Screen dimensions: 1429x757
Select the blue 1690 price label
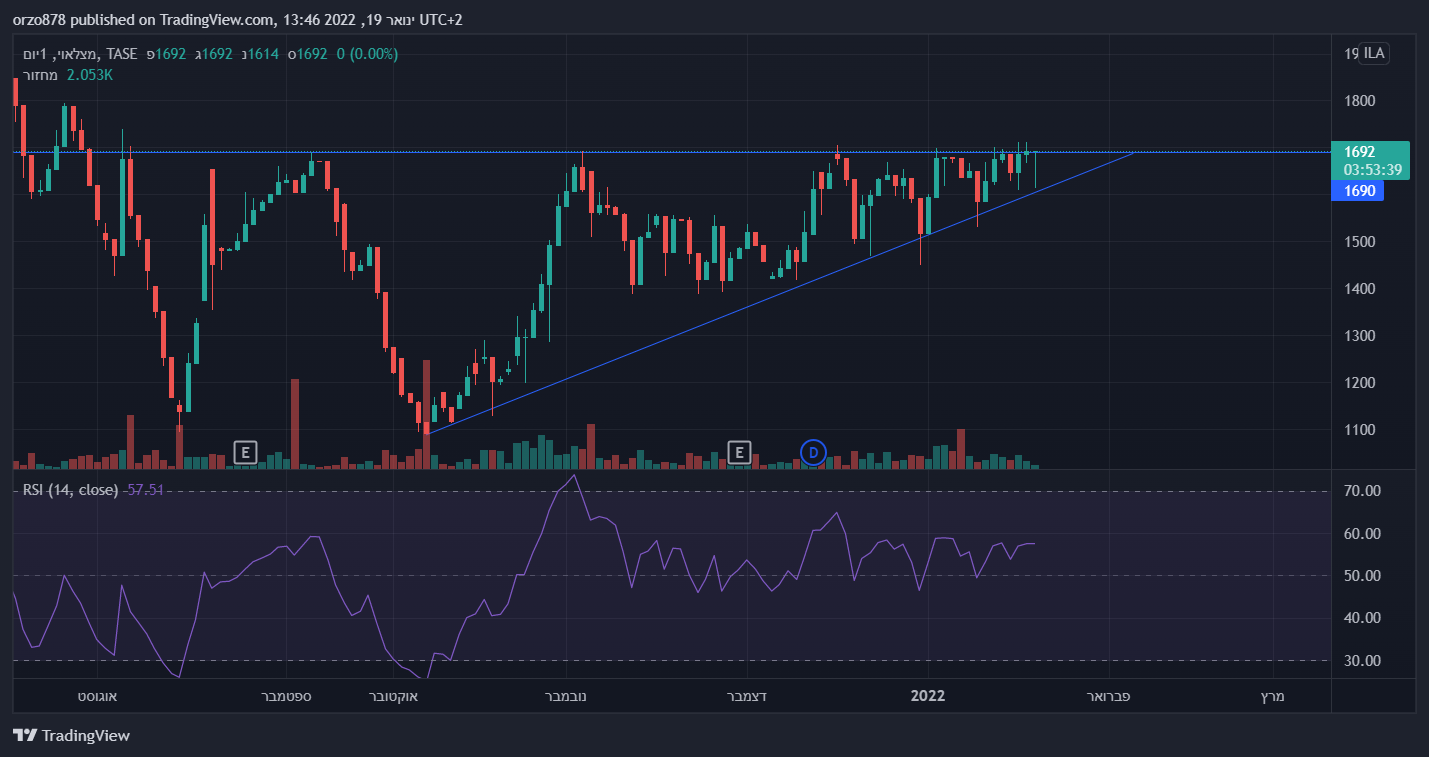click(x=1358, y=190)
